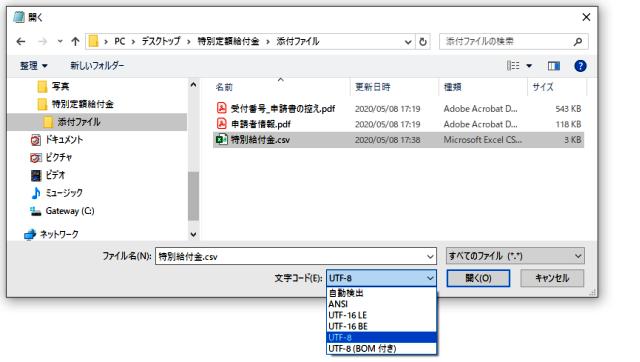The image size is (640, 362).
Task: Click the folder icon in address bar
Action: click(93, 41)
